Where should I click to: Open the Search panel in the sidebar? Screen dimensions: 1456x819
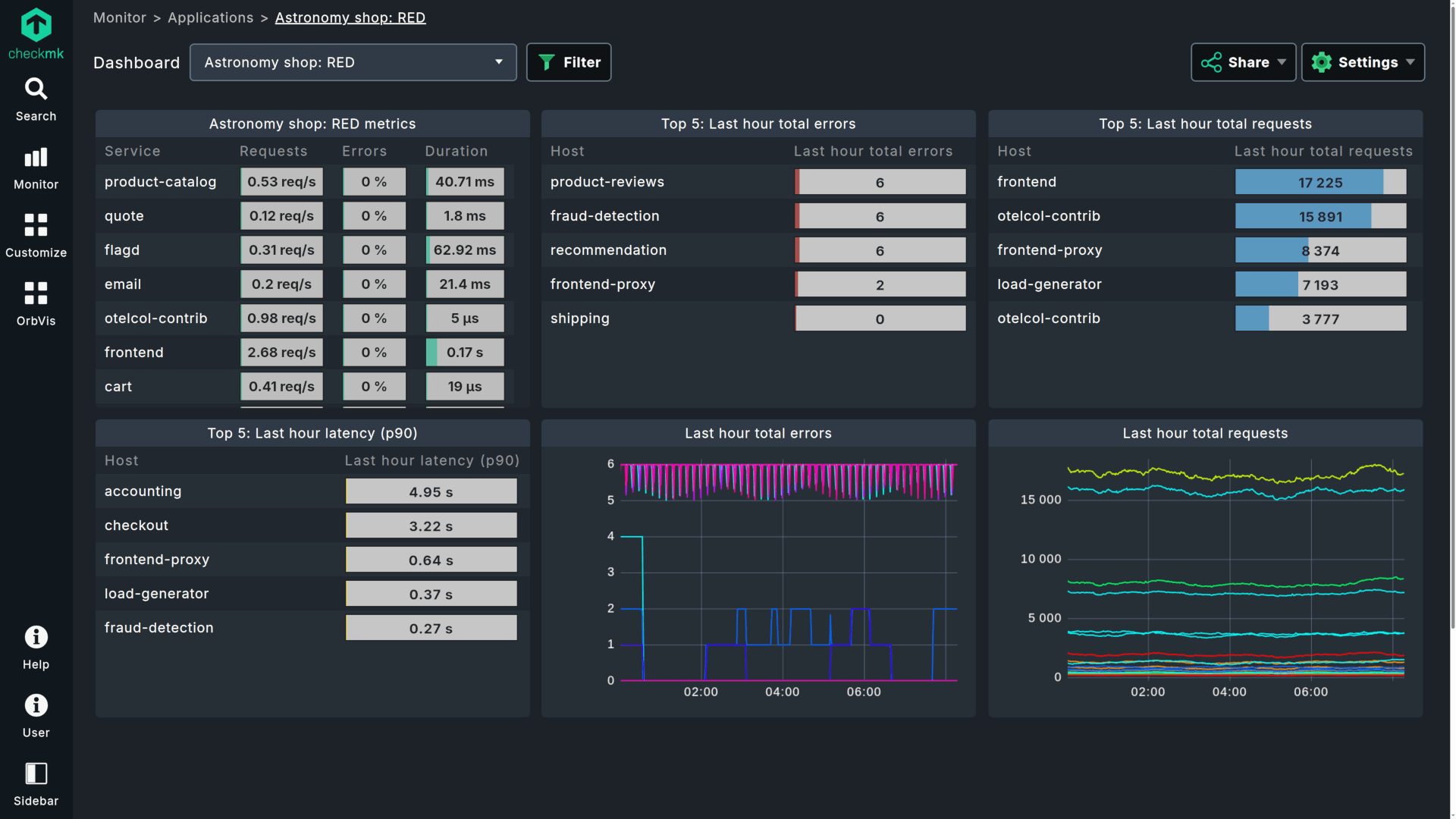click(36, 99)
